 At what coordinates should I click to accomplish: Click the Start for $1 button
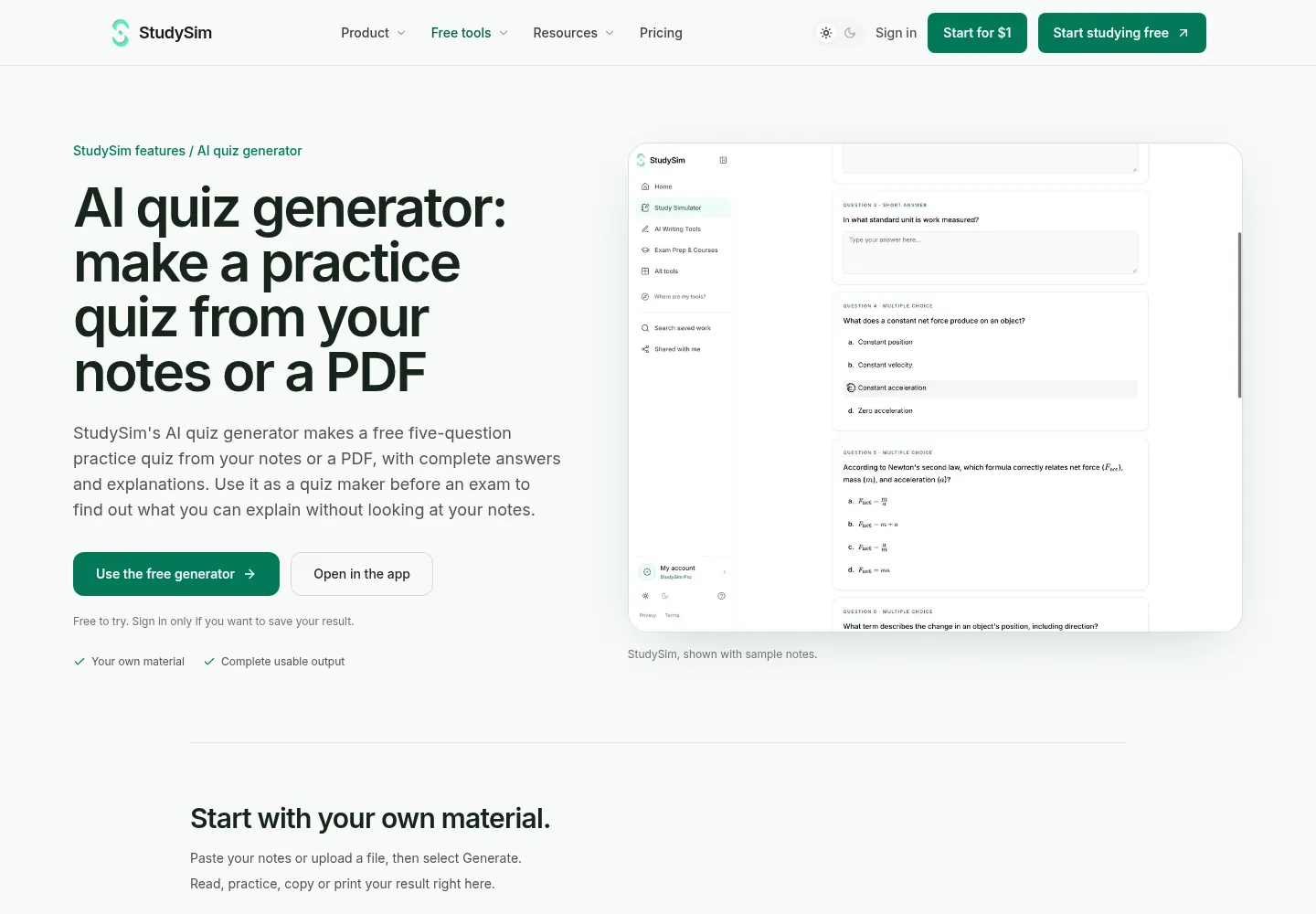click(977, 33)
